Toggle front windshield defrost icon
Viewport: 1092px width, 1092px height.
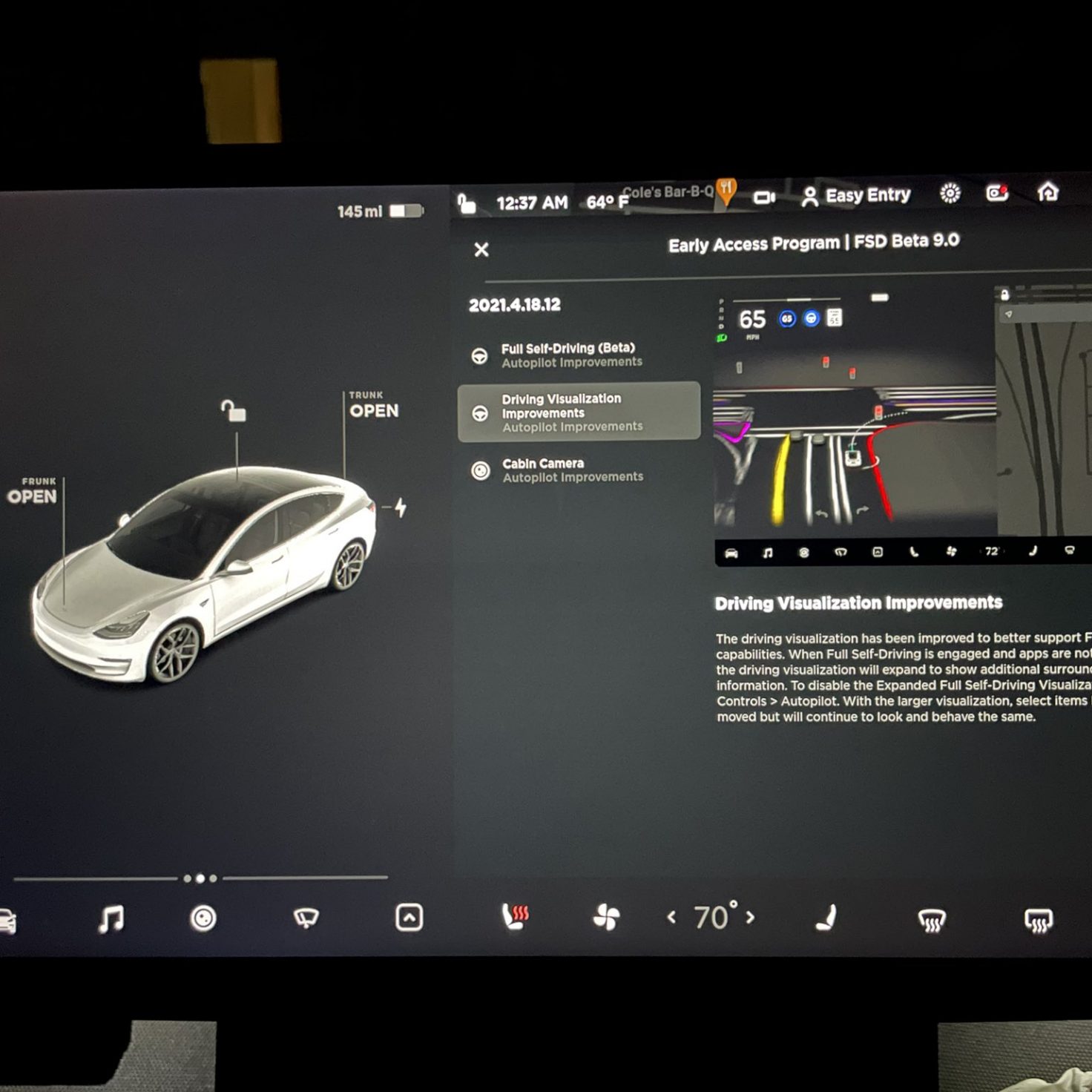point(932,921)
